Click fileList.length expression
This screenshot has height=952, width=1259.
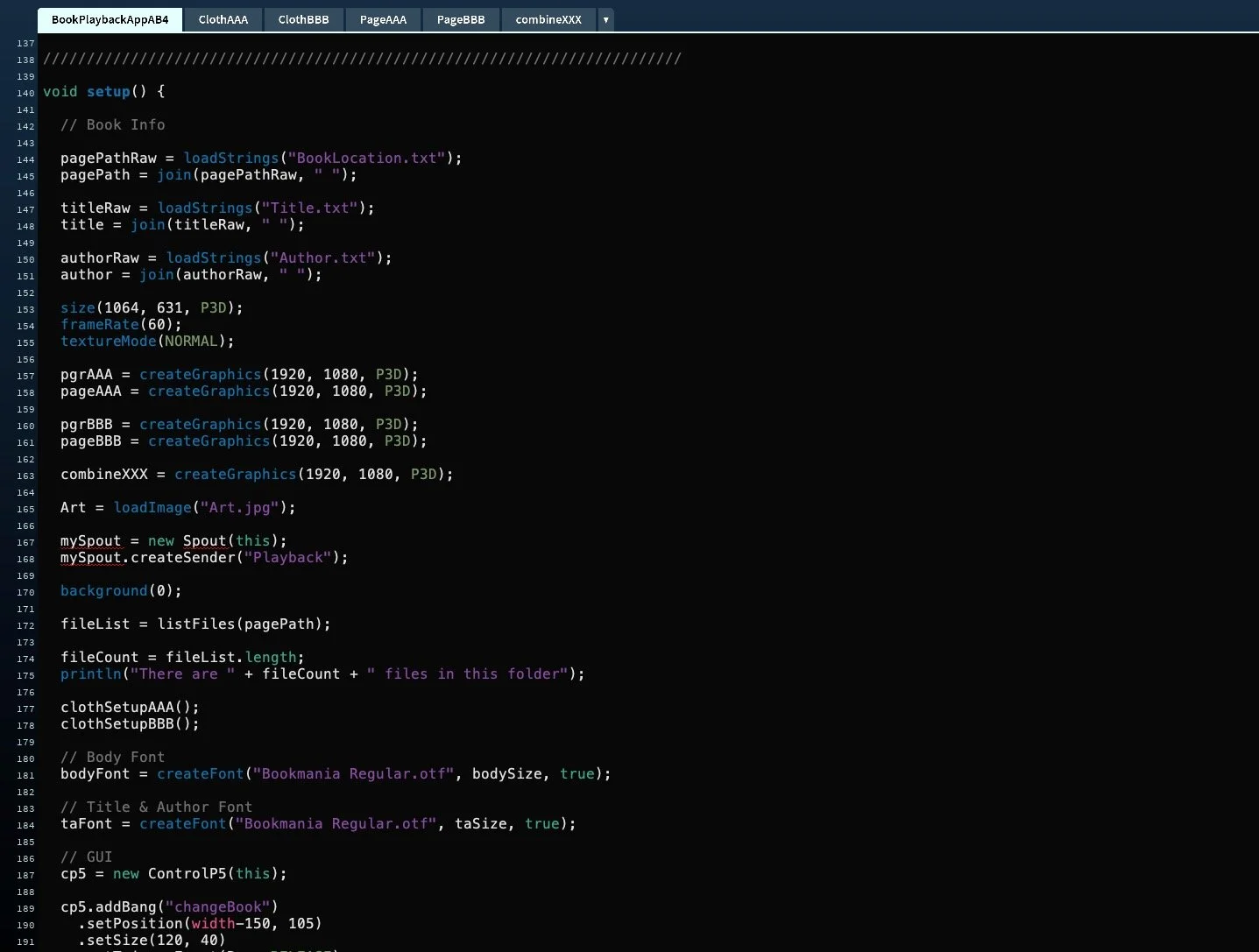tap(230, 657)
